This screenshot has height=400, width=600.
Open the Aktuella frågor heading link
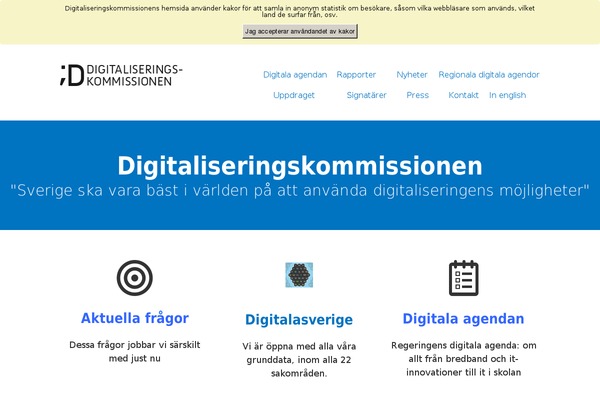tap(135, 318)
